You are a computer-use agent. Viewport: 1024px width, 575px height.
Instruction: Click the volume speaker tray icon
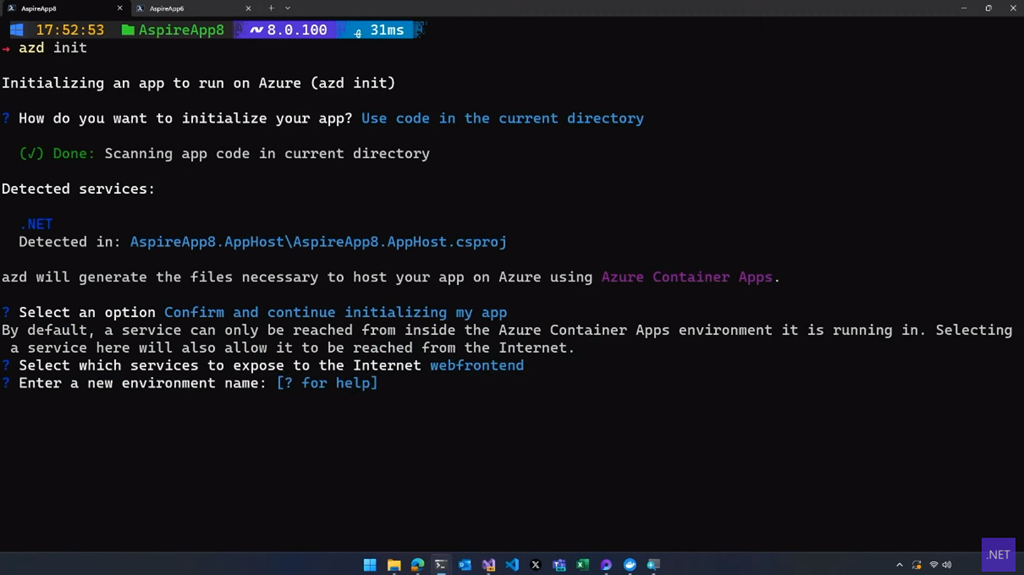pyautogui.click(x=946, y=565)
